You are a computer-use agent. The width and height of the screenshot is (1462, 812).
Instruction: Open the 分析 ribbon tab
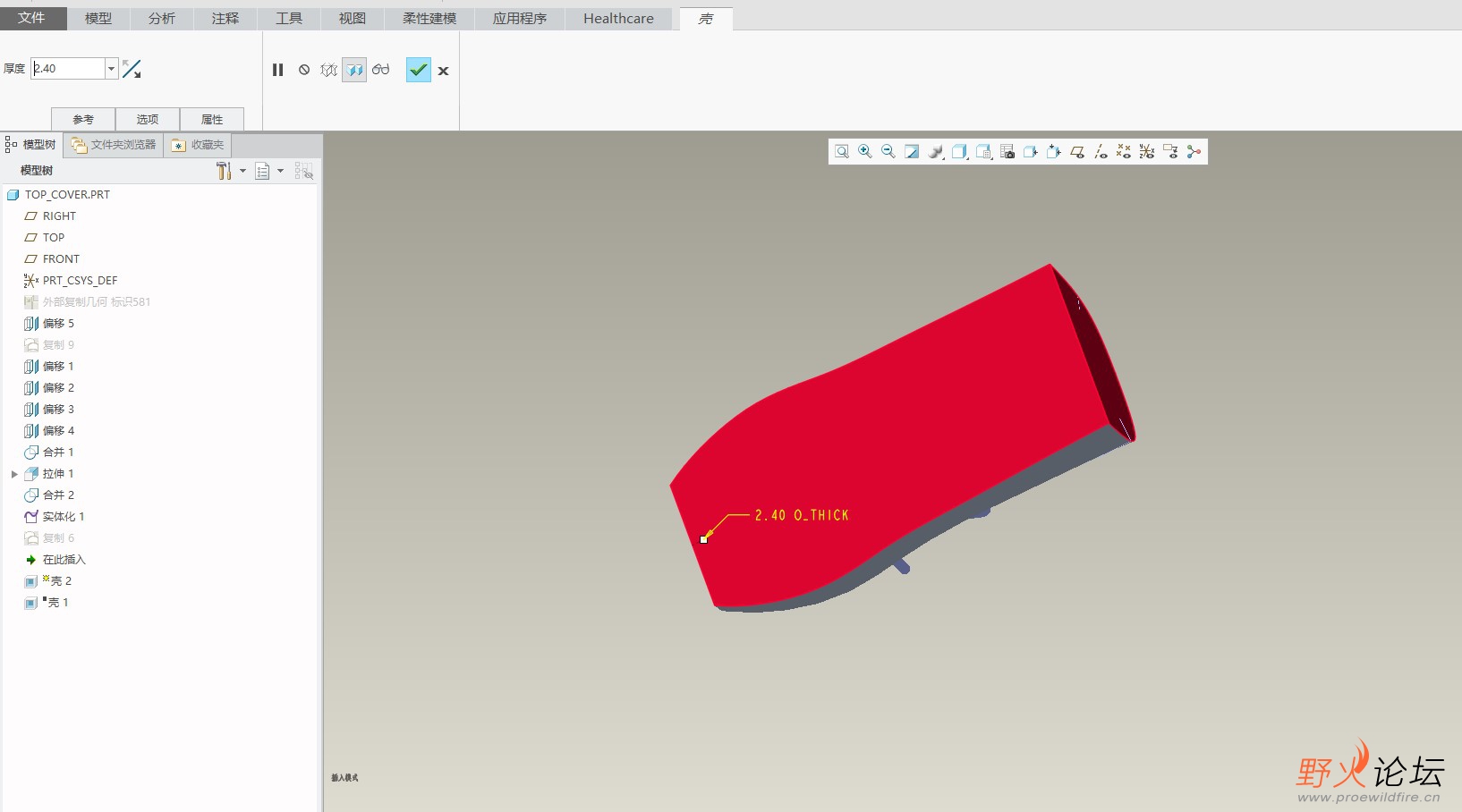tap(162, 19)
